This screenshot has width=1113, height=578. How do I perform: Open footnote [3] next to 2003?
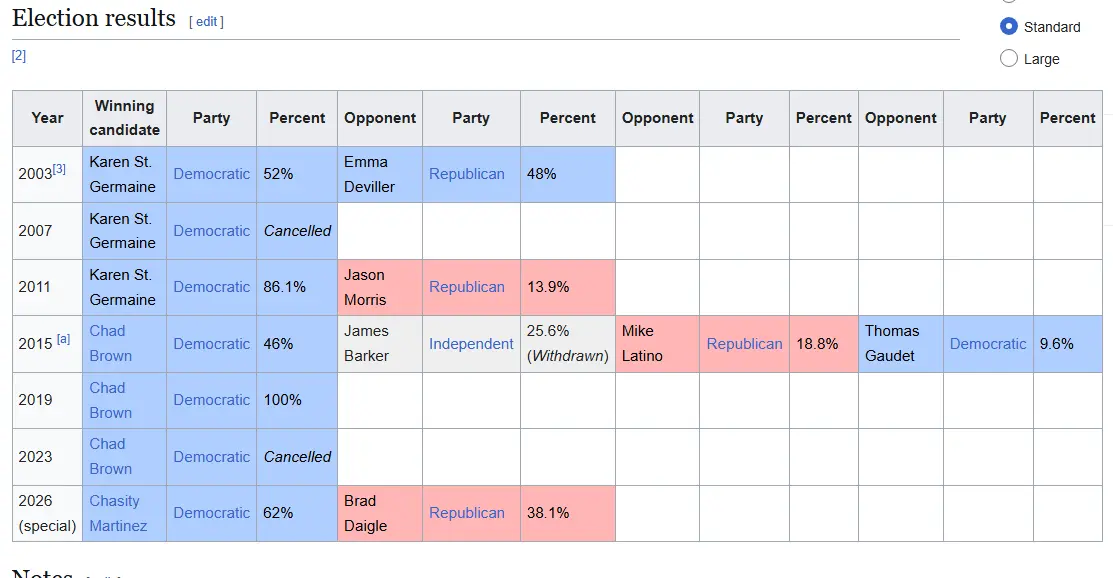60,169
